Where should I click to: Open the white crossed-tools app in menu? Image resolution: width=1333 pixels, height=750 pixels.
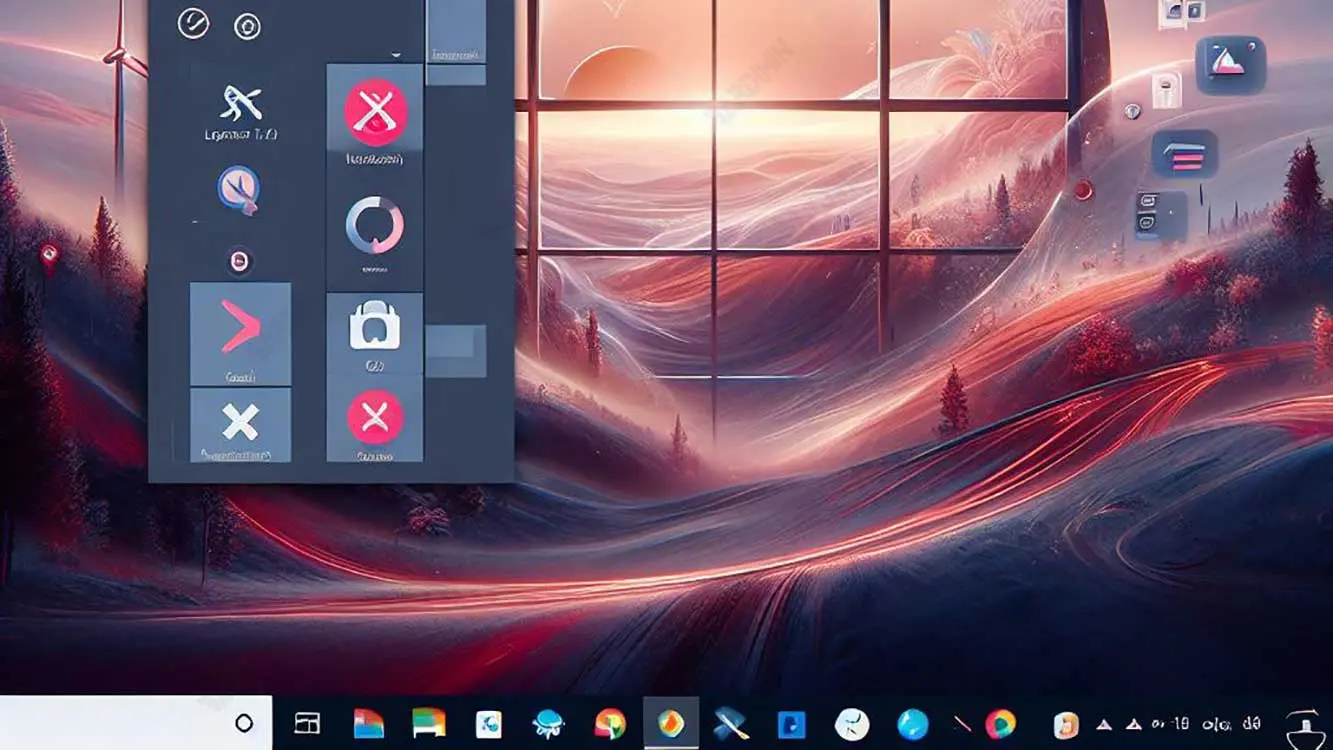coord(241,103)
